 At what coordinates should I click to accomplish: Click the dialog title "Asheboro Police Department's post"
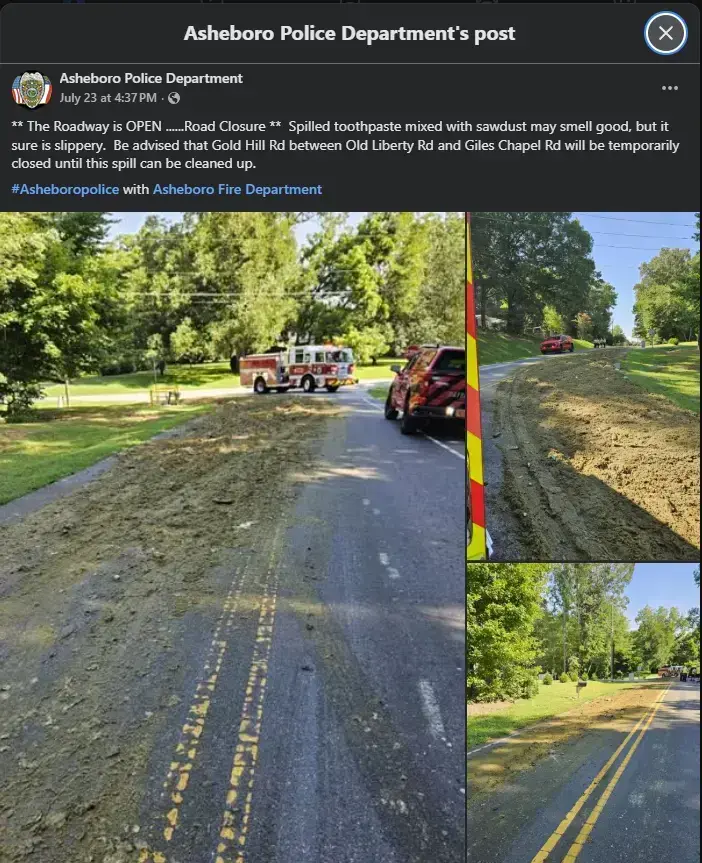350,34
